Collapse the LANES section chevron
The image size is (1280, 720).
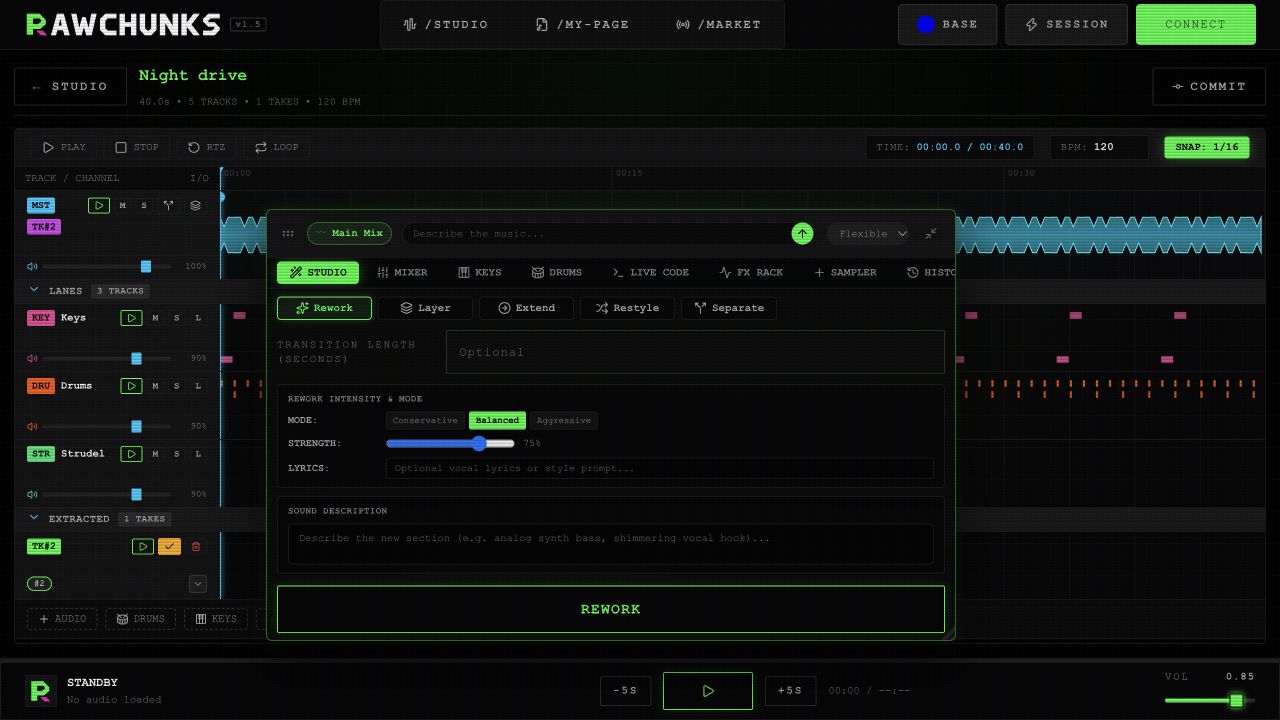[x=34, y=290]
